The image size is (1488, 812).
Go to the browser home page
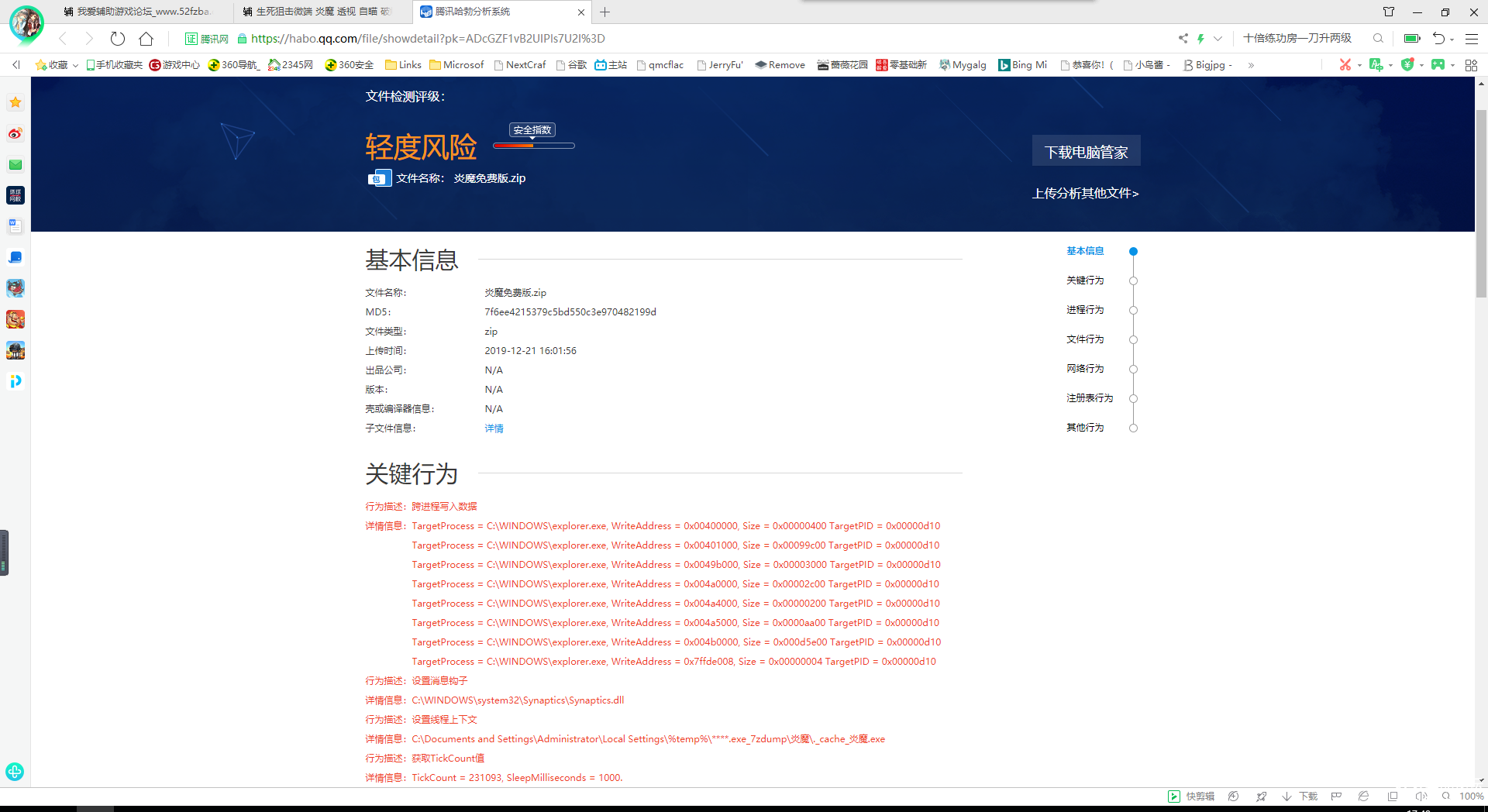tap(146, 39)
